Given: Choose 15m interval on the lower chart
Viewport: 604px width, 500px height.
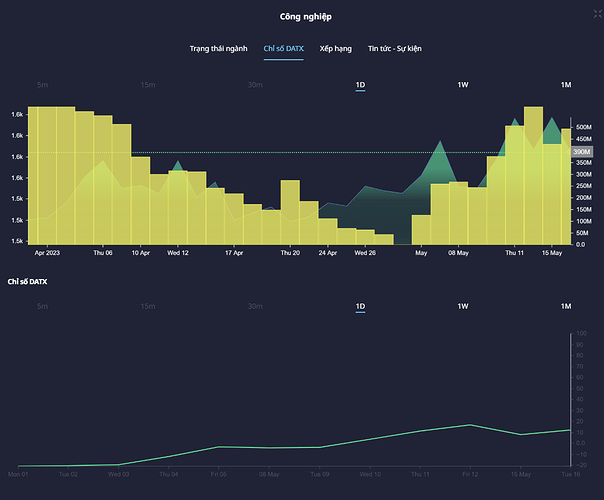Looking at the screenshot, I should click(148, 306).
